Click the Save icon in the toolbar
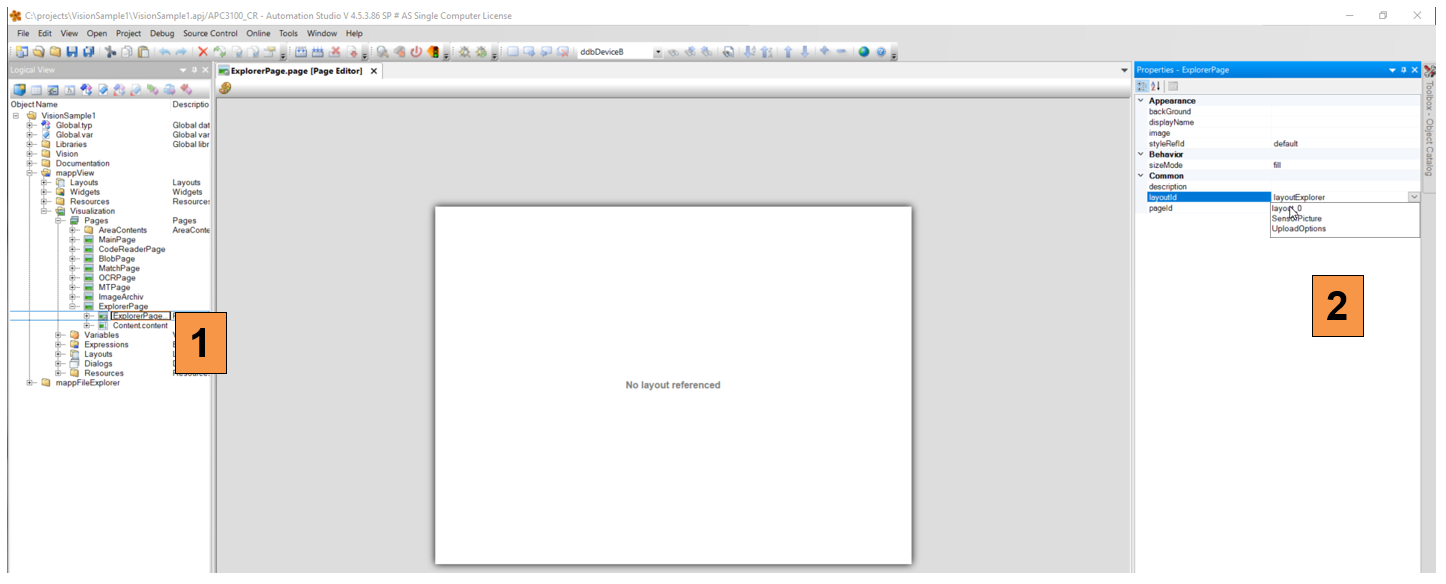This screenshot has width=1446, height=584. pyautogui.click(x=71, y=52)
